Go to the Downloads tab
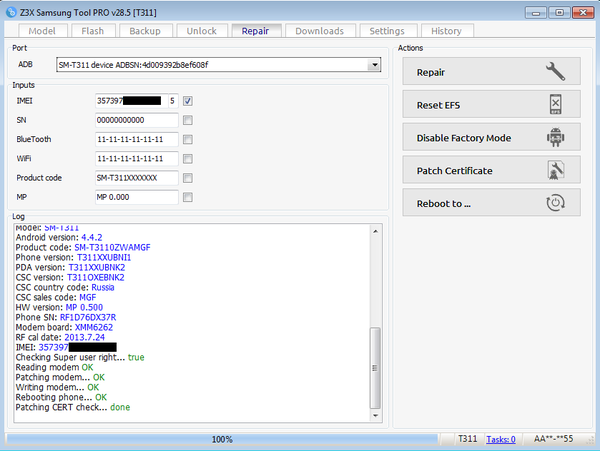Image resolution: width=600 pixels, height=451 pixels. 320,31
